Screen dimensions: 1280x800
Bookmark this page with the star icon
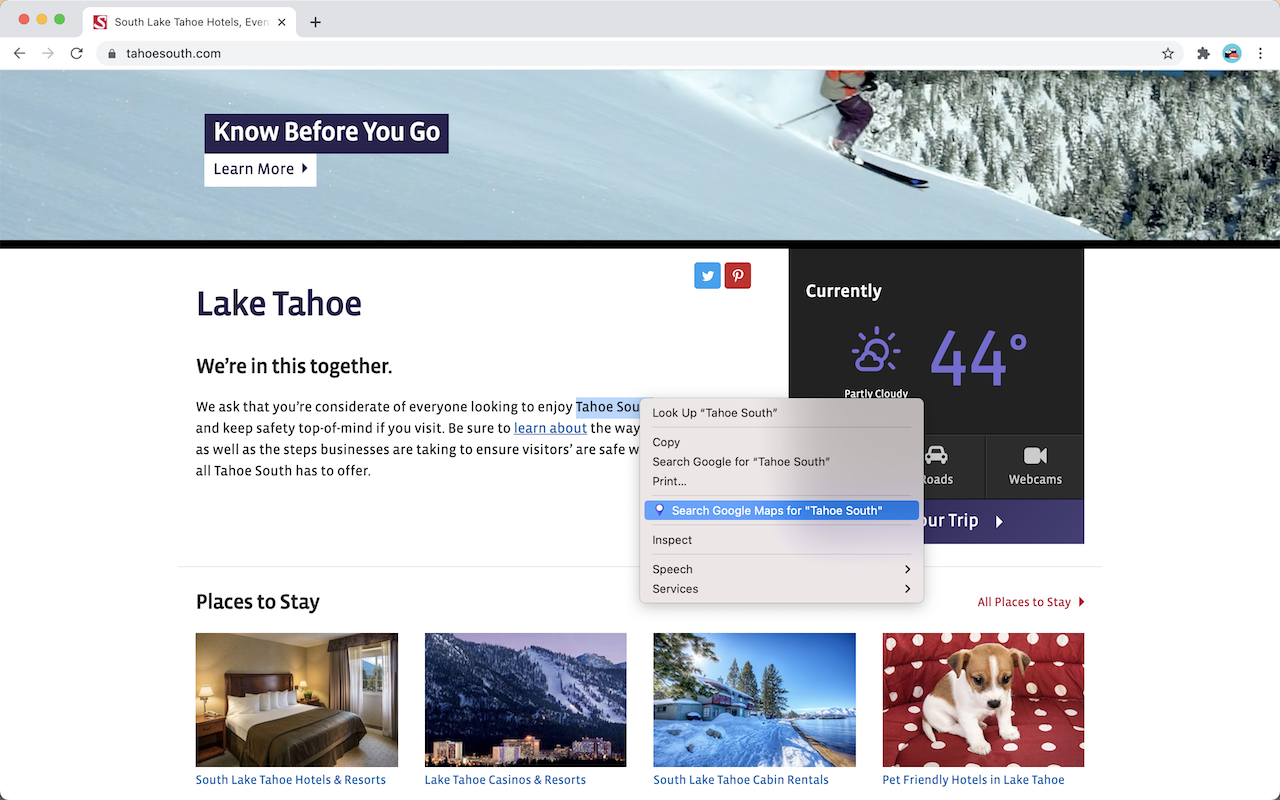[1168, 53]
